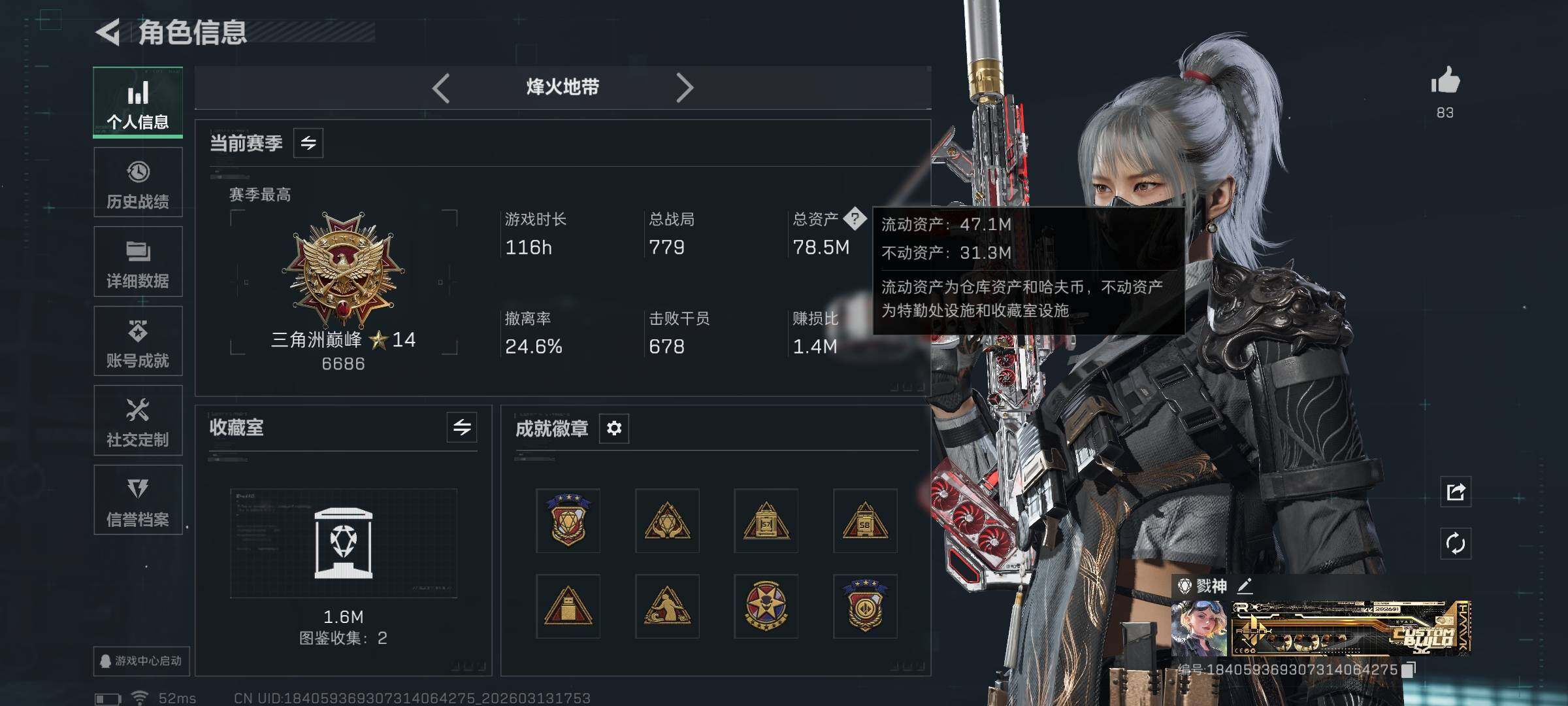Select the S8 triangle achievement badge

[x=865, y=521]
